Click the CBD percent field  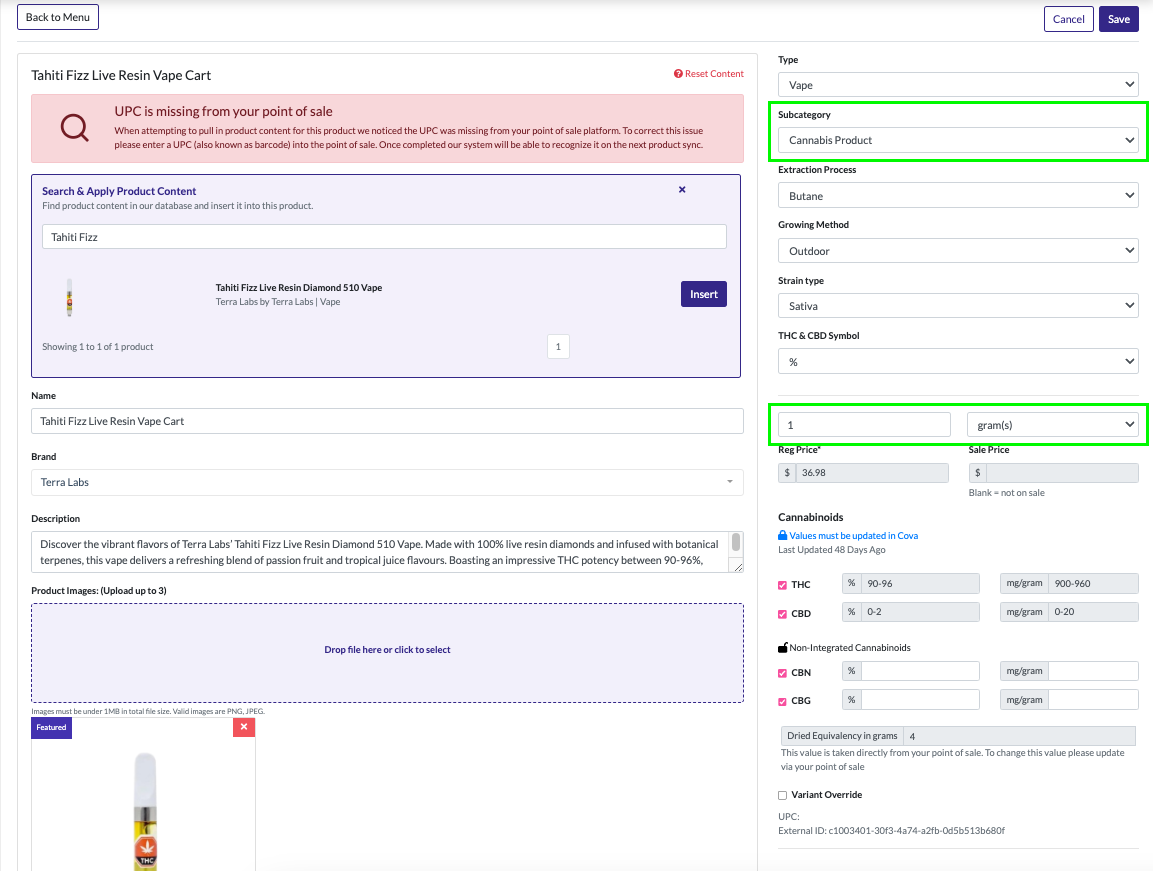point(920,612)
